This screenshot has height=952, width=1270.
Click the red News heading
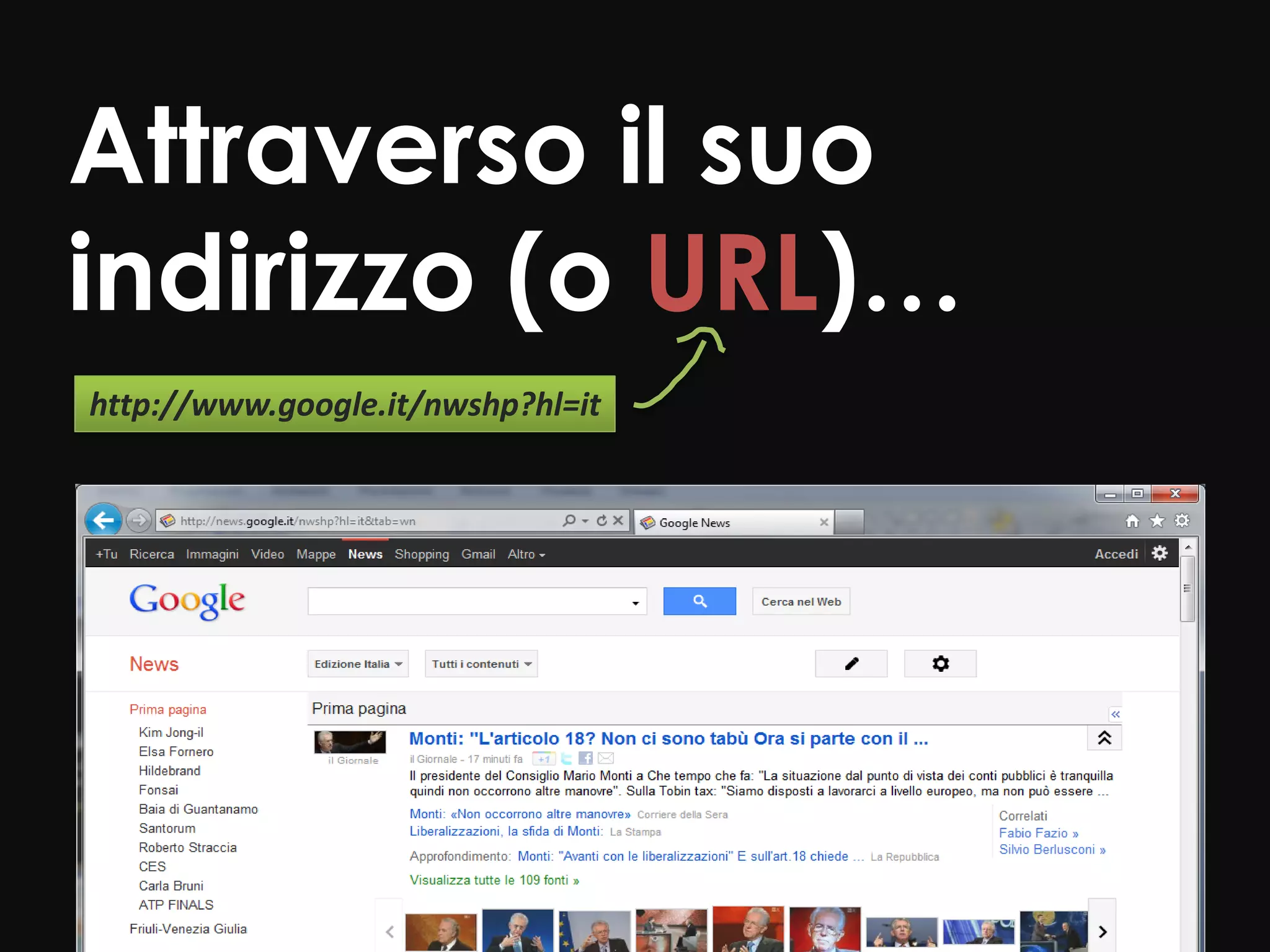[154, 664]
